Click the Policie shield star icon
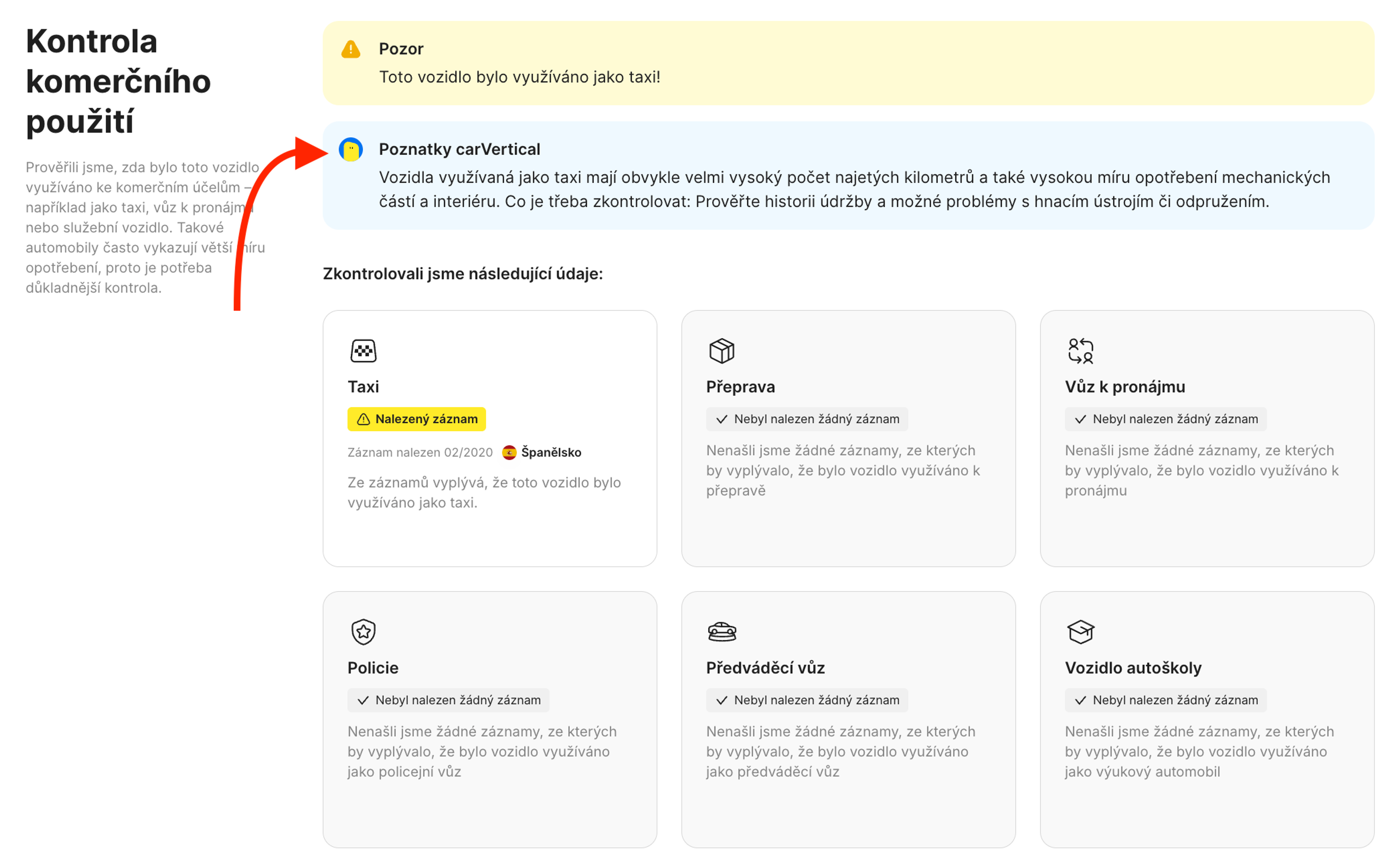The height and width of the screenshot is (866, 1400). tap(363, 632)
